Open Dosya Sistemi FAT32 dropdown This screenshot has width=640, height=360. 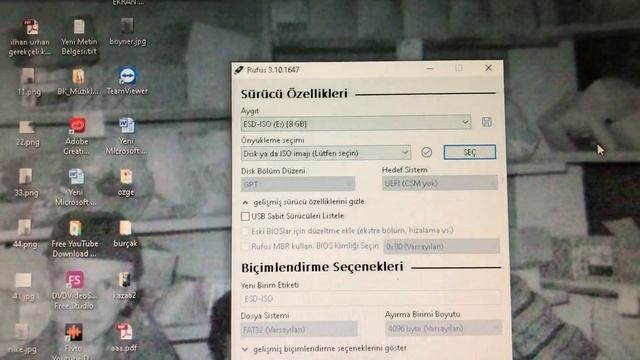point(299,329)
